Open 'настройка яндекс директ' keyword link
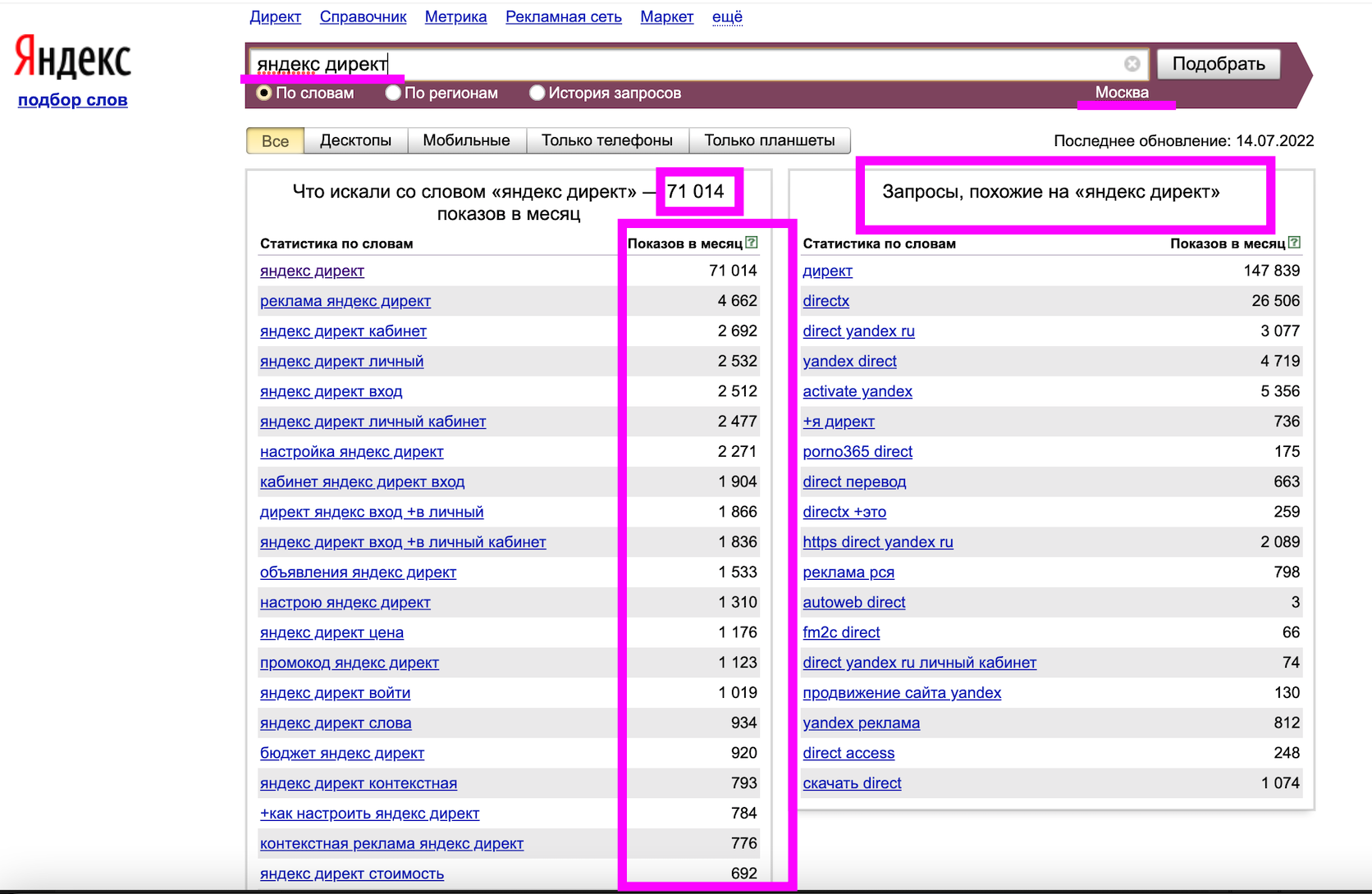This screenshot has width=1372, height=894. coord(351,452)
